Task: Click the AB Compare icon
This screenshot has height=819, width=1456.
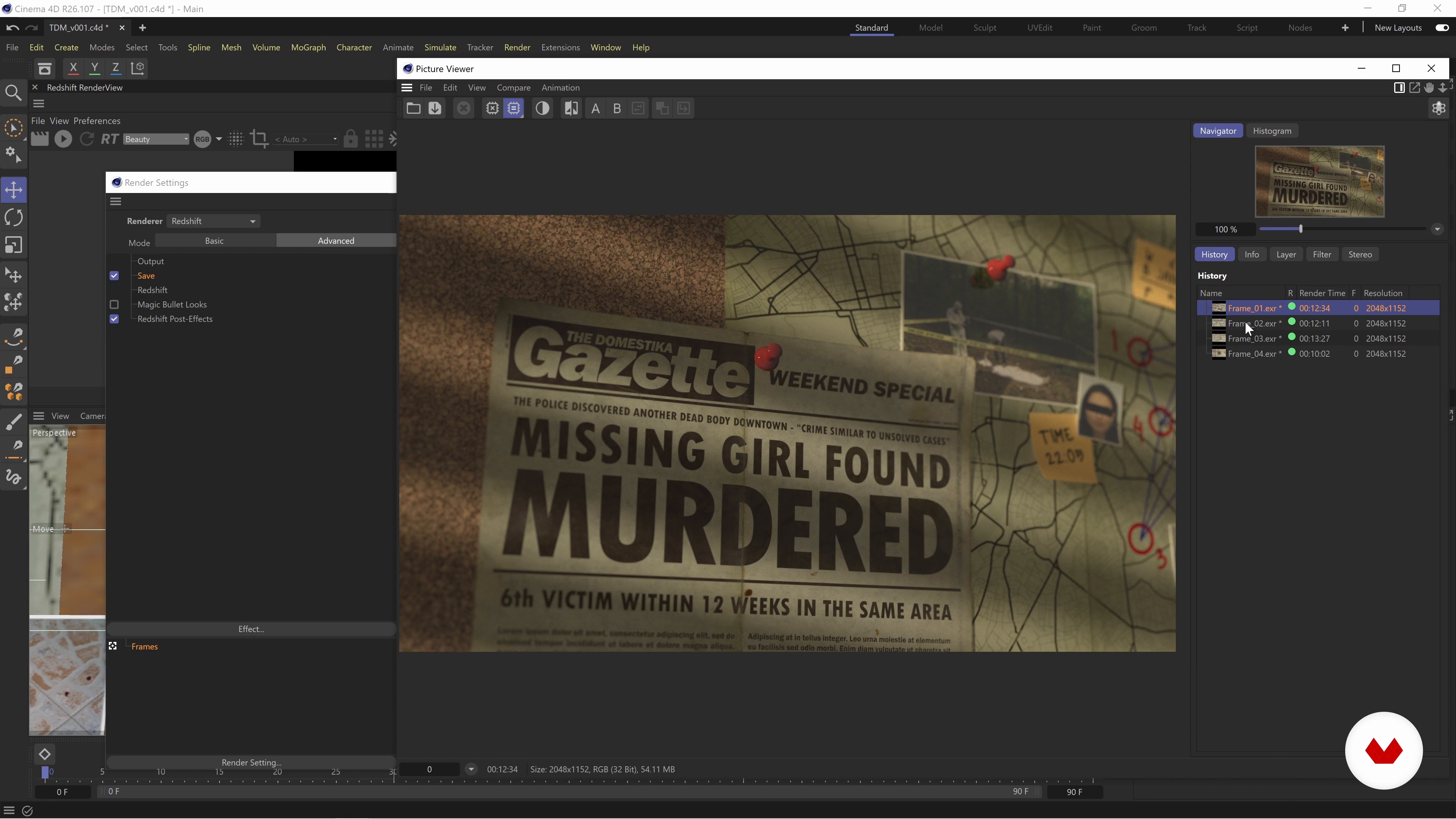Action: tap(571, 108)
